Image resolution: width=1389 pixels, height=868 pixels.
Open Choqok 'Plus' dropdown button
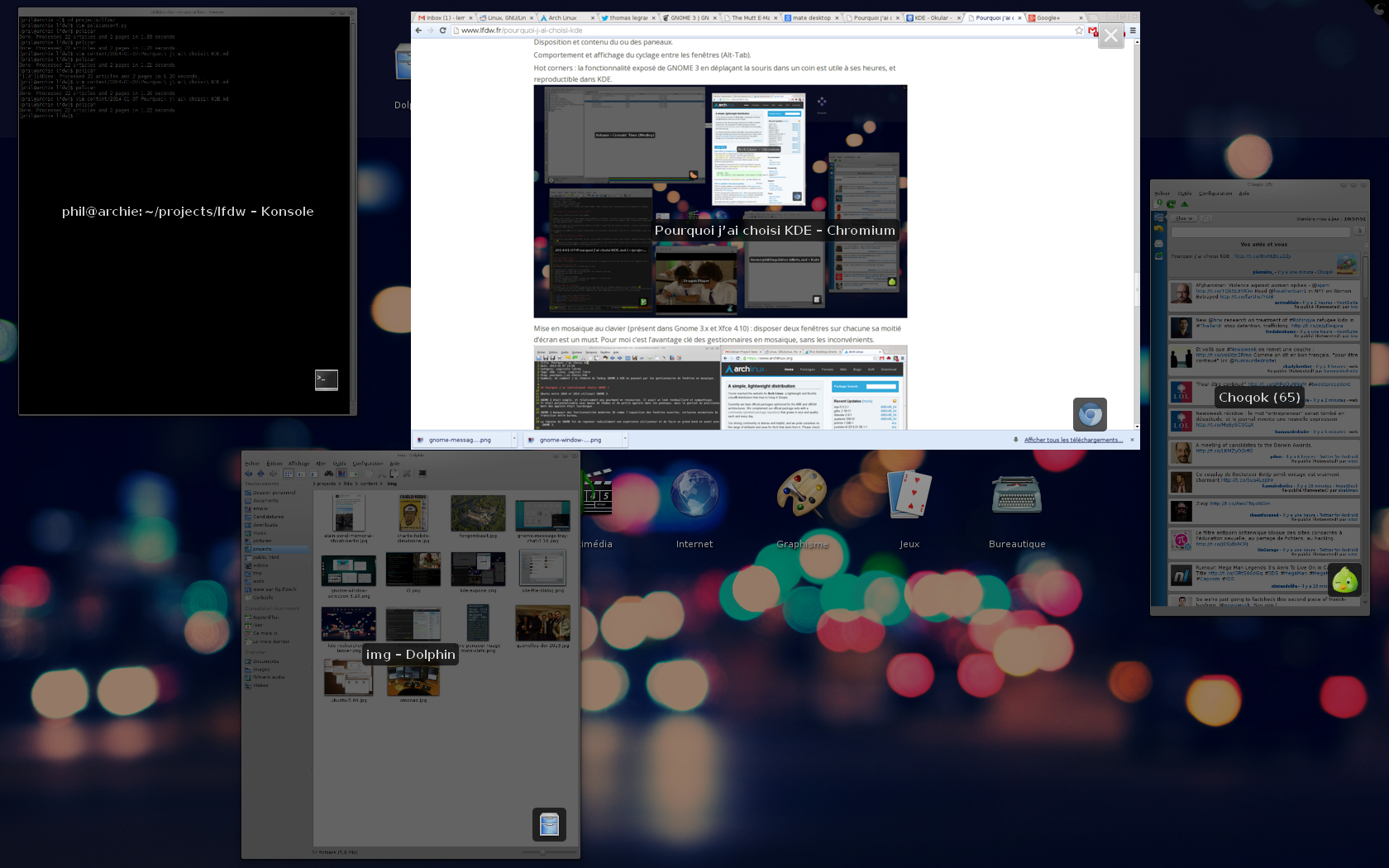[x=1184, y=218]
